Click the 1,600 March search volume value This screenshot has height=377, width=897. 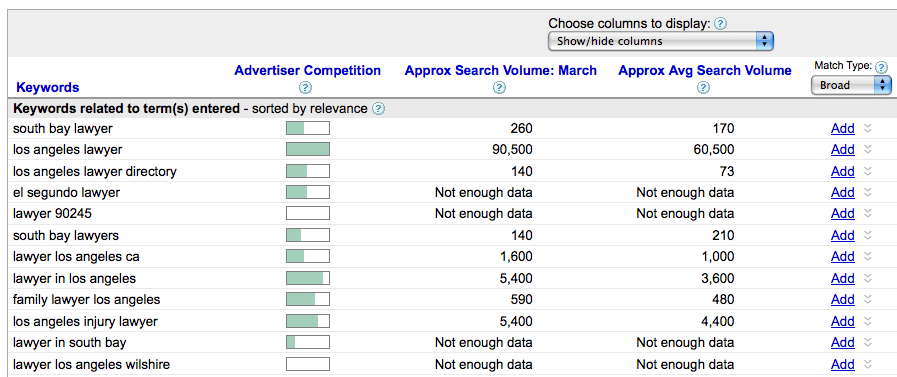tap(515, 257)
